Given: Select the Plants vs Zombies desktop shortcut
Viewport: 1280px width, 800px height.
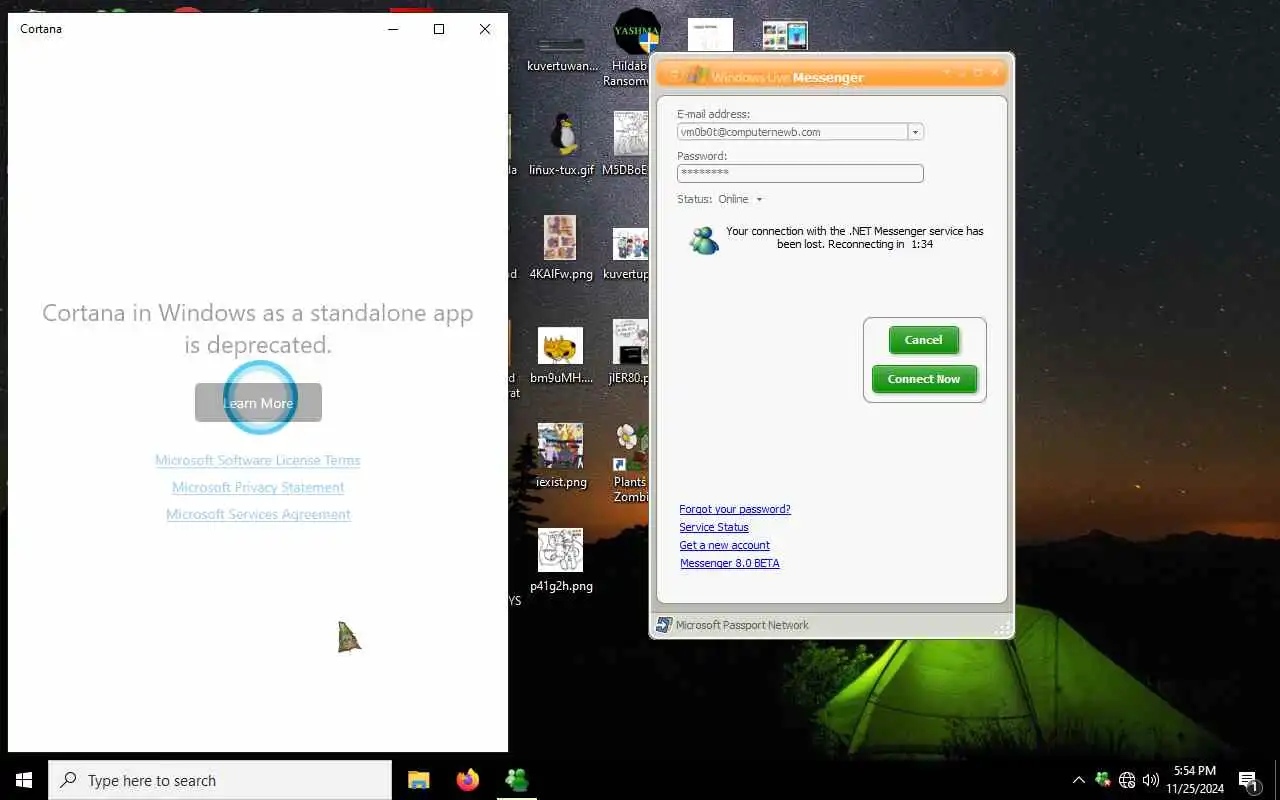Looking at the screenshot, I should pos(630,463).
